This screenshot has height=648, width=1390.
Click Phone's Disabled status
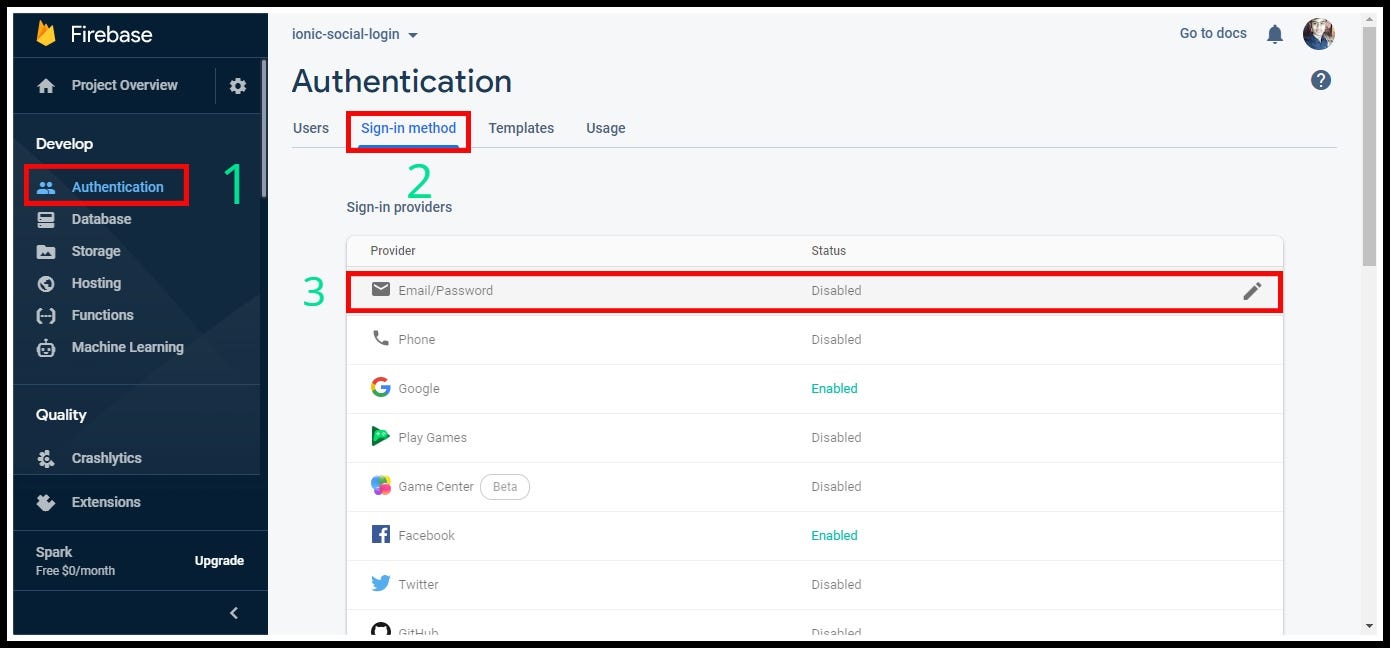[836, 339]
